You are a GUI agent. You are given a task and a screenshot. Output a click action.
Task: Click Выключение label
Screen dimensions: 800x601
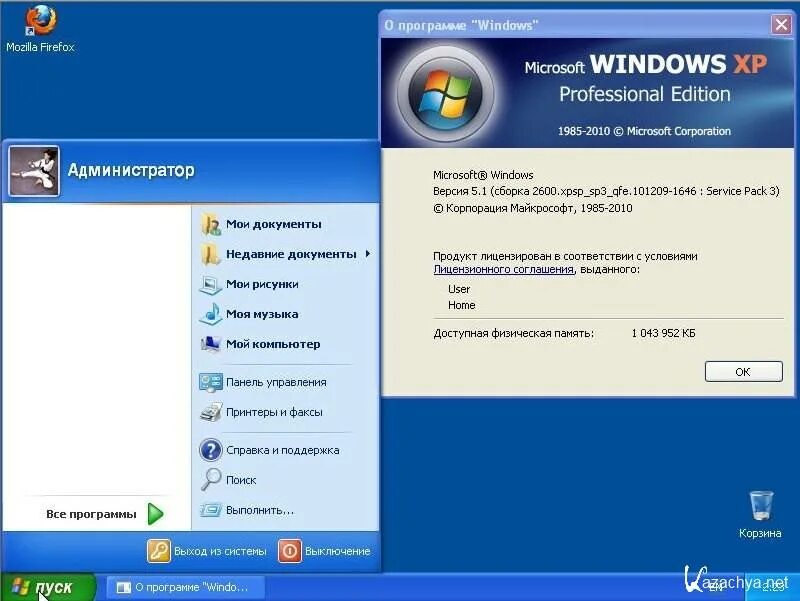[x=337, y=552]
